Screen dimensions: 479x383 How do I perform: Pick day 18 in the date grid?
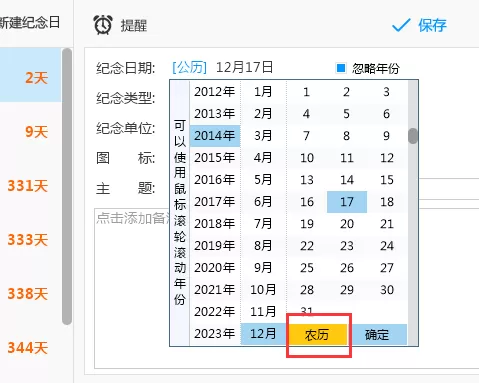(387, 202)
